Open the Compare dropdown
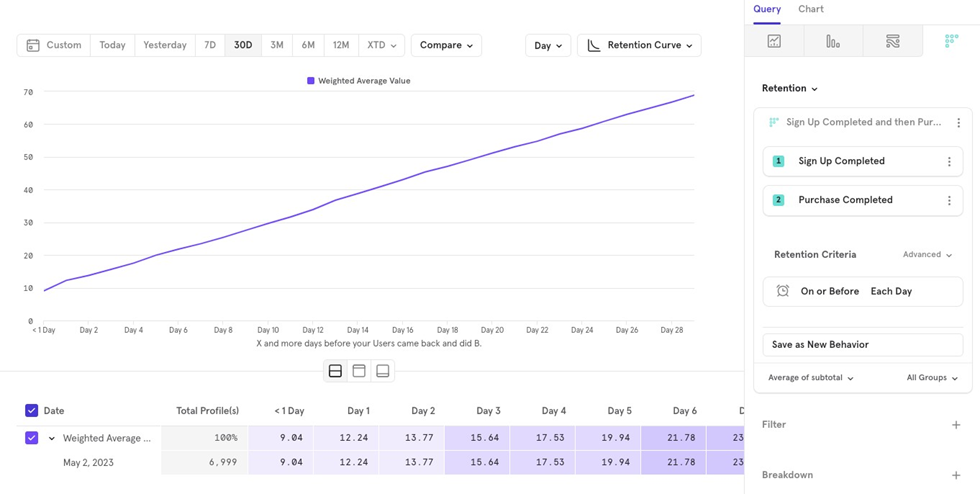The height and width of the screenshot is (494, 980). [446, 45]
